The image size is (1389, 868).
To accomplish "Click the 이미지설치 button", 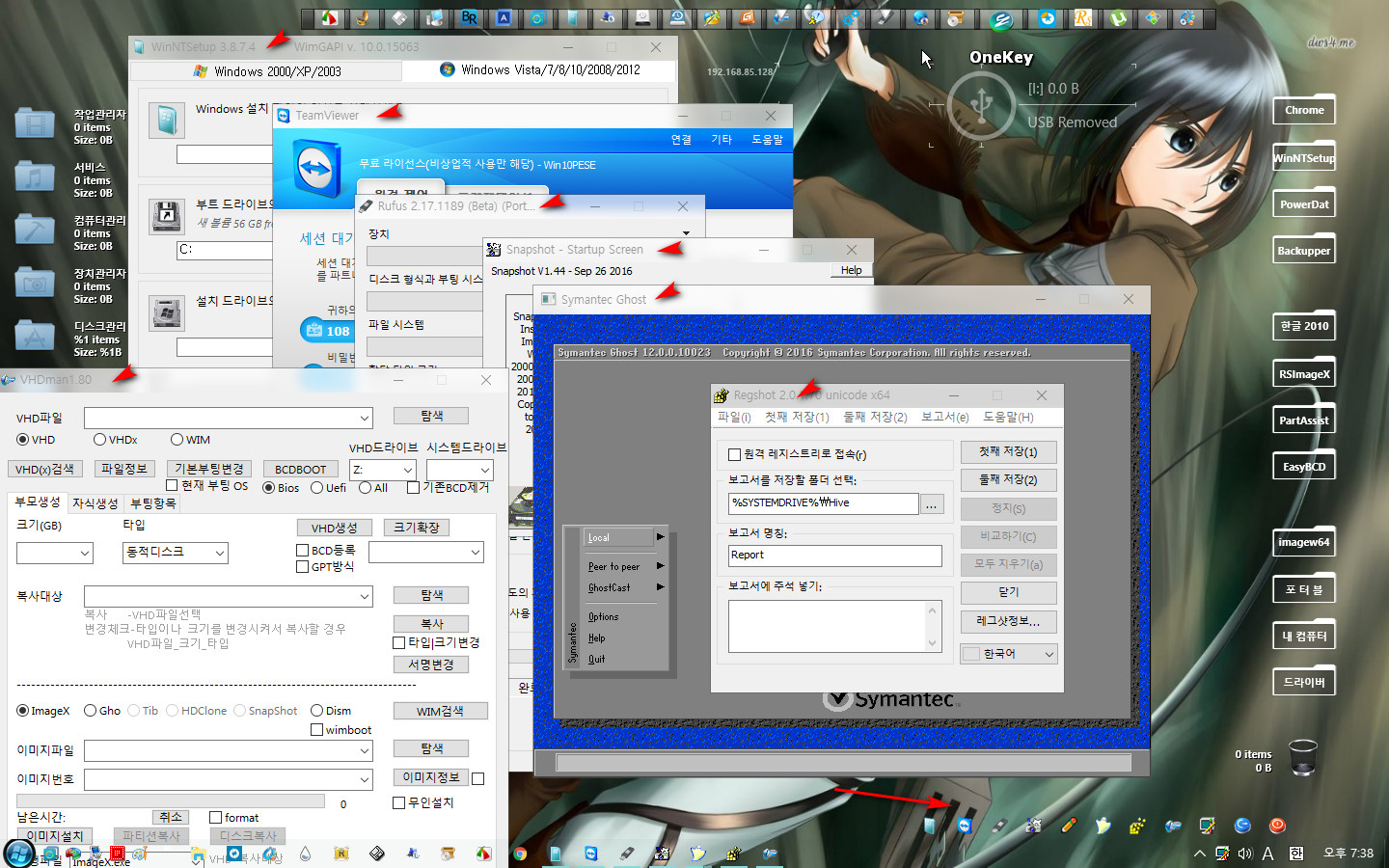I will point(54,836).
